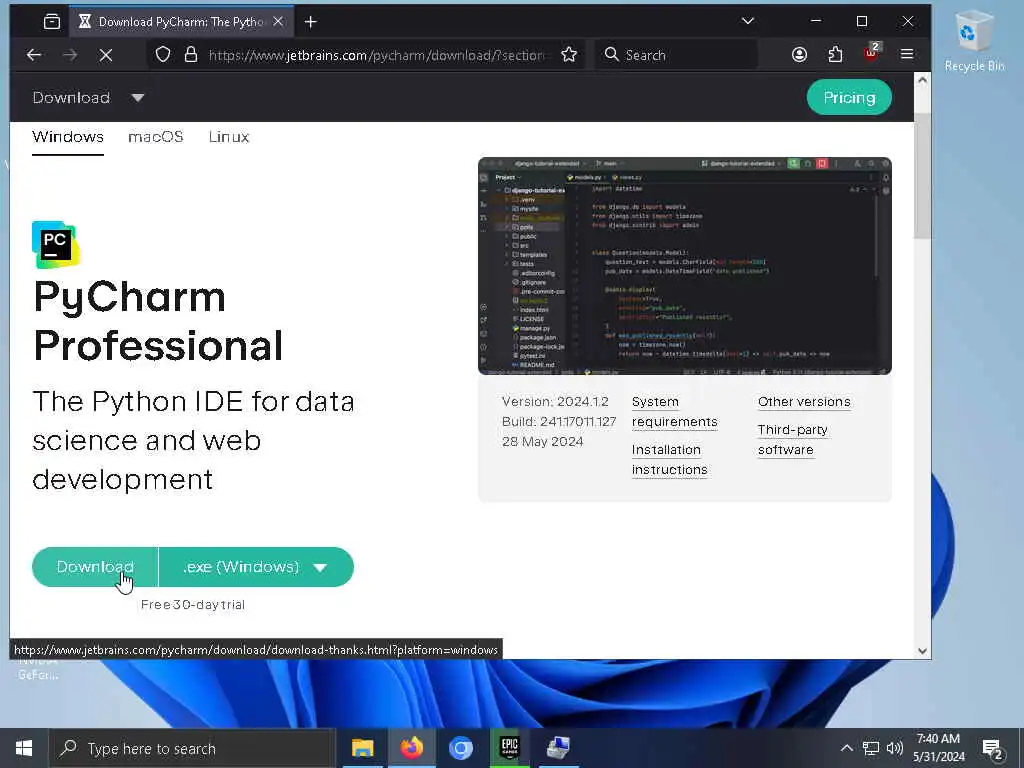
Task: Open the blue circular browser taskbar icon
Action: [460, 748]
